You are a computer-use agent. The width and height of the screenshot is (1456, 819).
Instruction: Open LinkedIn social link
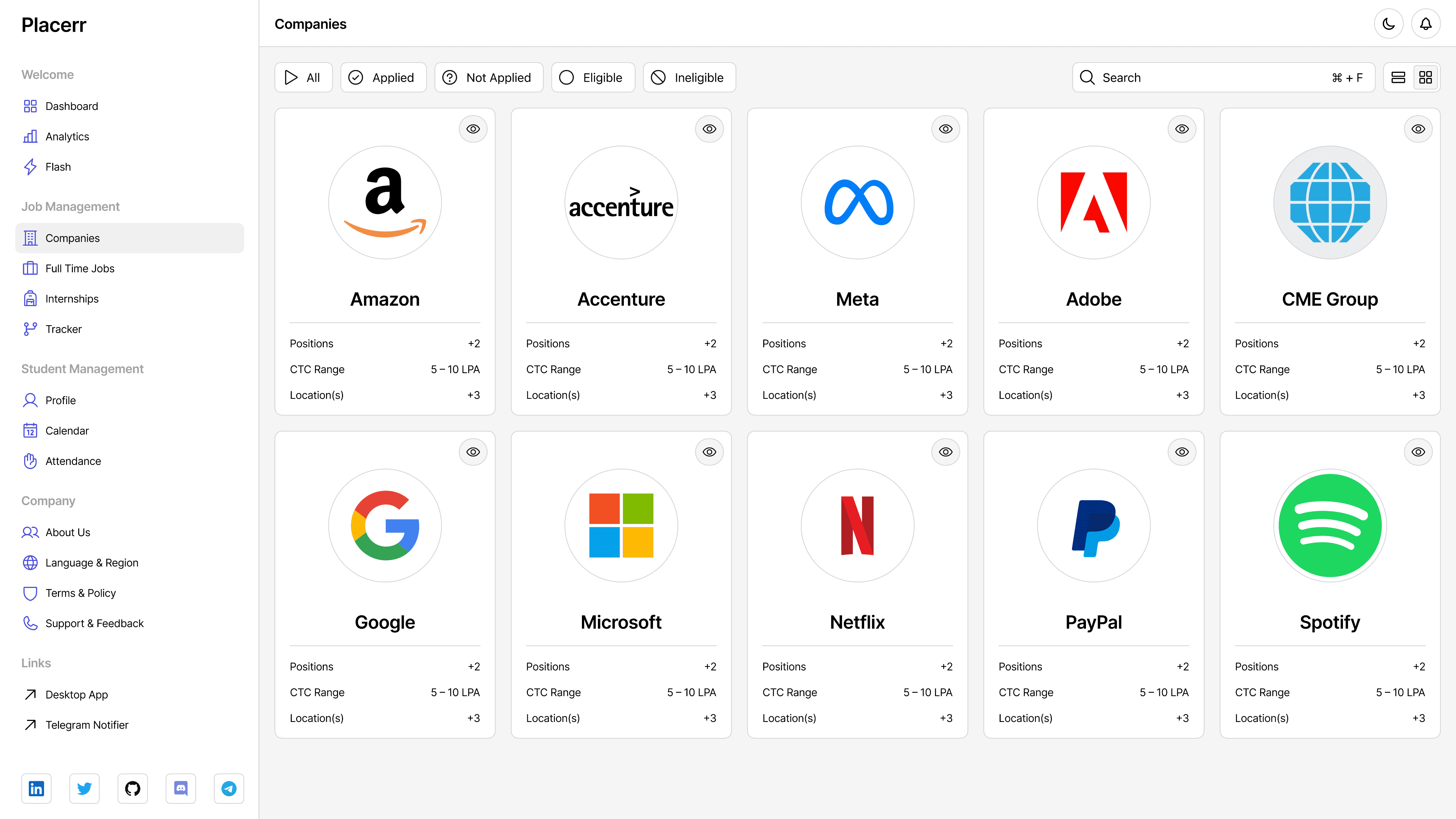click(36, 788)
